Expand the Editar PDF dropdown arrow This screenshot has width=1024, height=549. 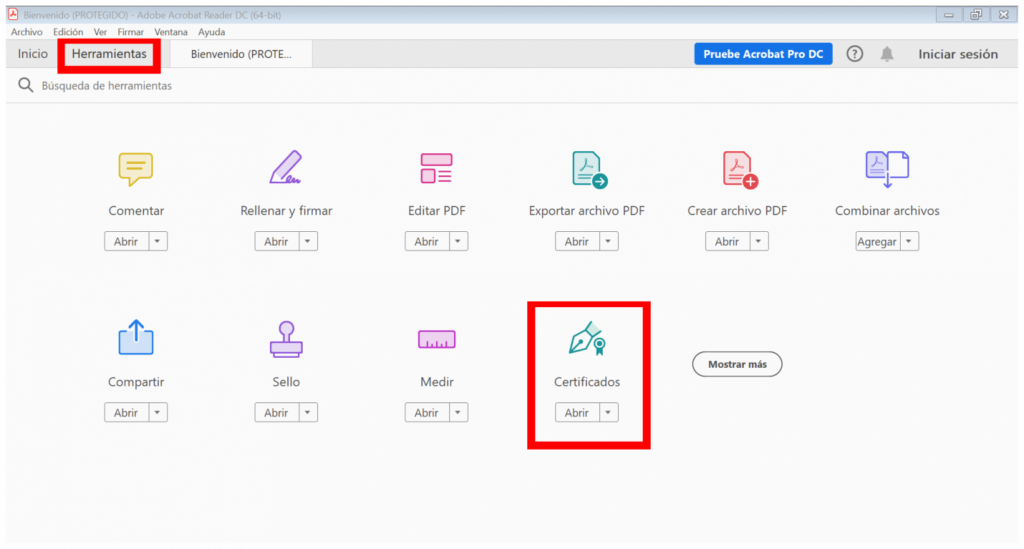click(458, 242)
